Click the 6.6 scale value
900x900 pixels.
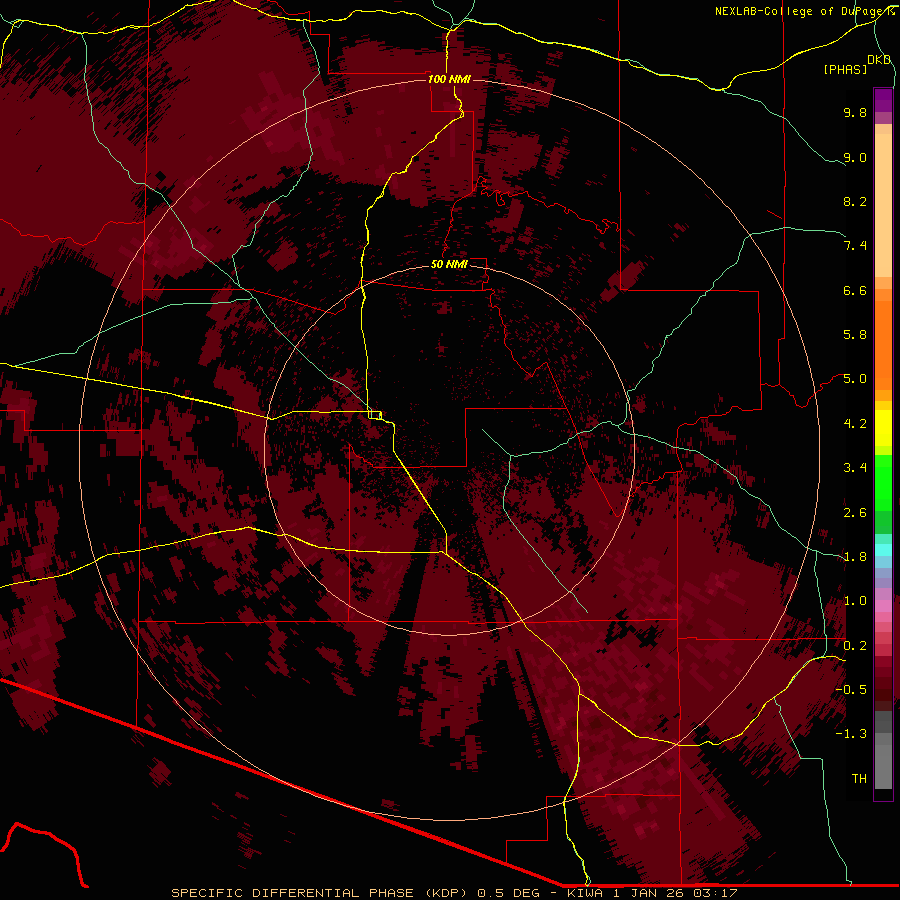coord(855,290)
